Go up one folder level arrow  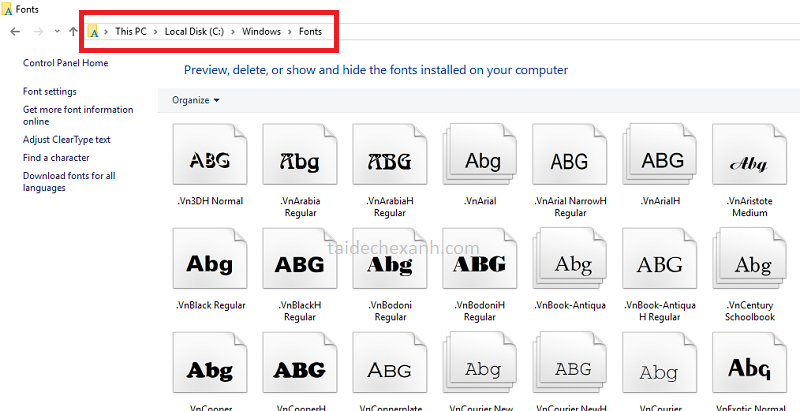[73, 32]
